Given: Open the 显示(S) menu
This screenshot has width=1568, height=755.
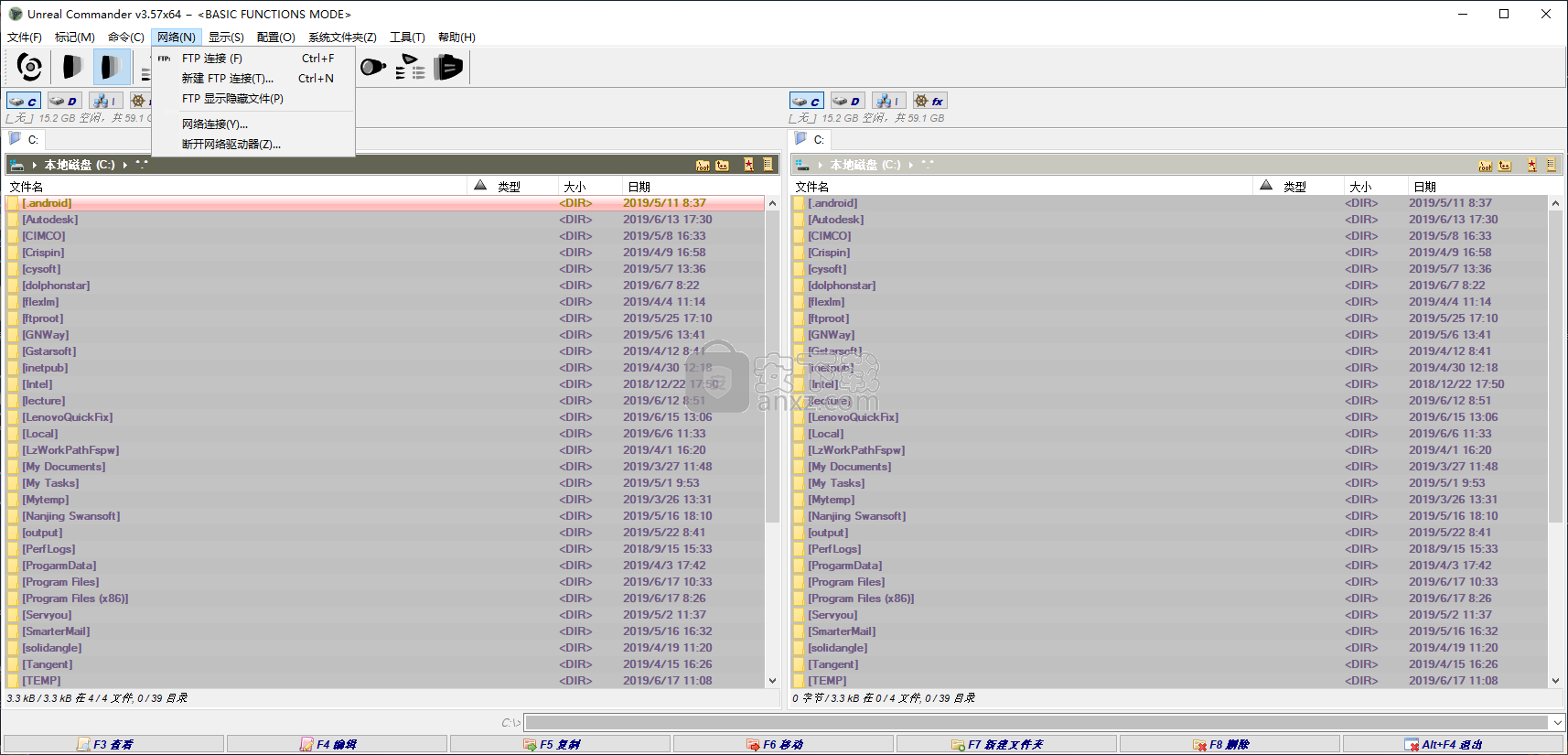Looking at the screenshot, I should (226, 38).
